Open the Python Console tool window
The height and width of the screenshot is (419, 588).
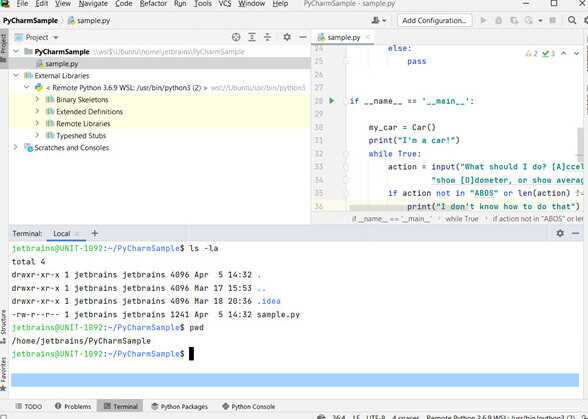(x=249, y=406)
